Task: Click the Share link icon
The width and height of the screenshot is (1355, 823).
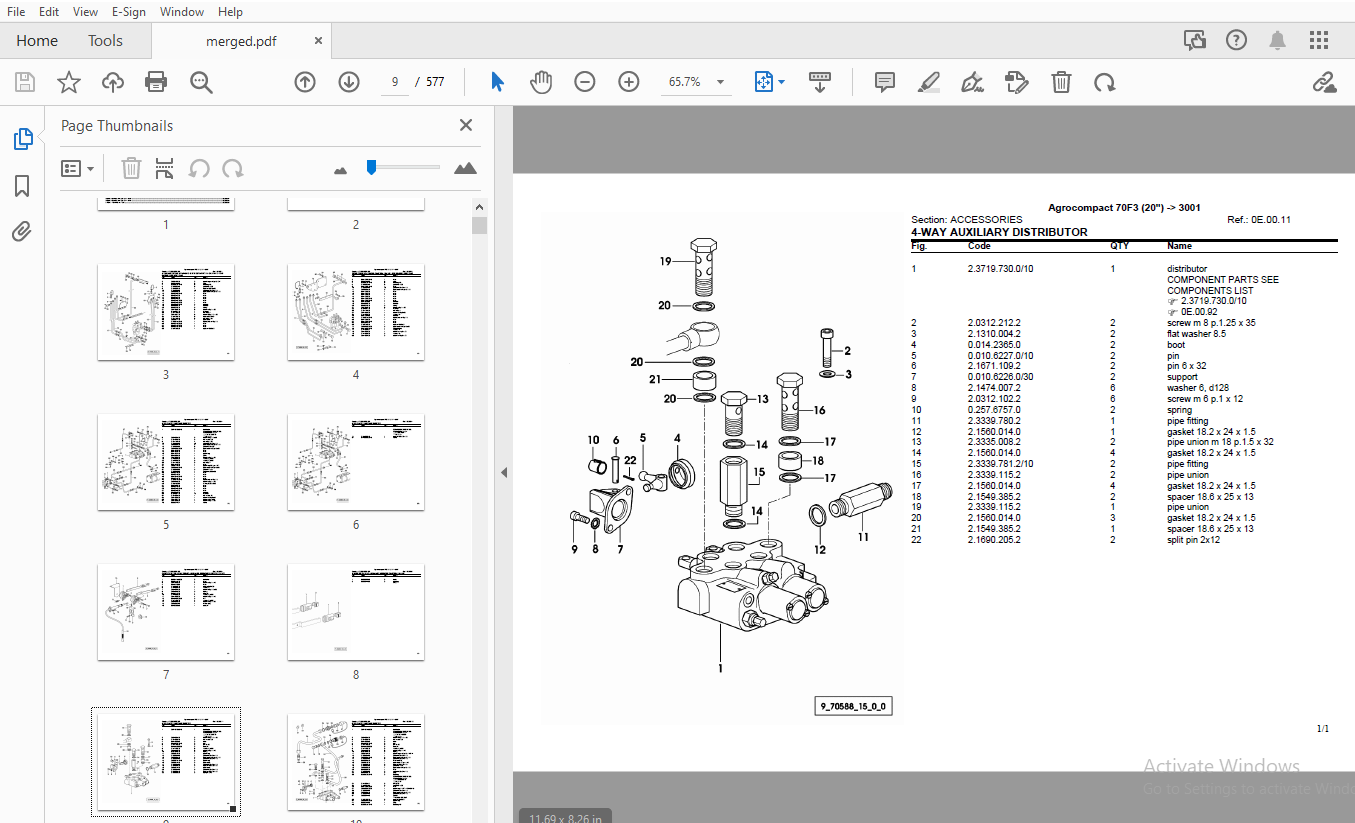Action: click(1324, 82)
